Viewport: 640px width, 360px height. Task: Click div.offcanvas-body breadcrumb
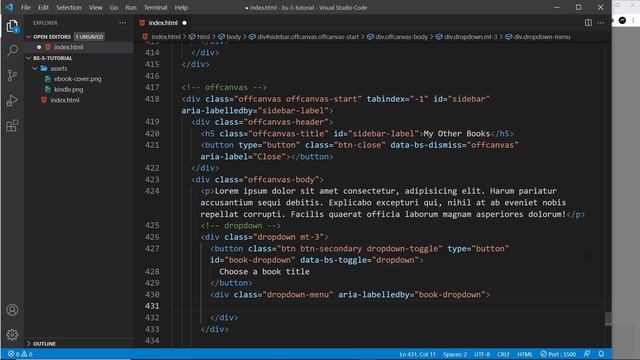coord(398,37)
